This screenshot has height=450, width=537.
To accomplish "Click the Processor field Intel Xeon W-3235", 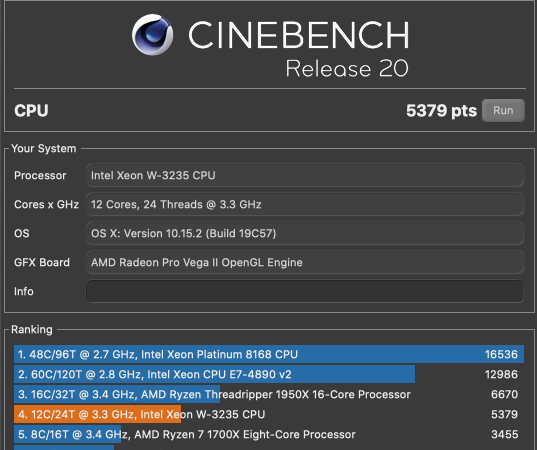I will tap(304, 175).
